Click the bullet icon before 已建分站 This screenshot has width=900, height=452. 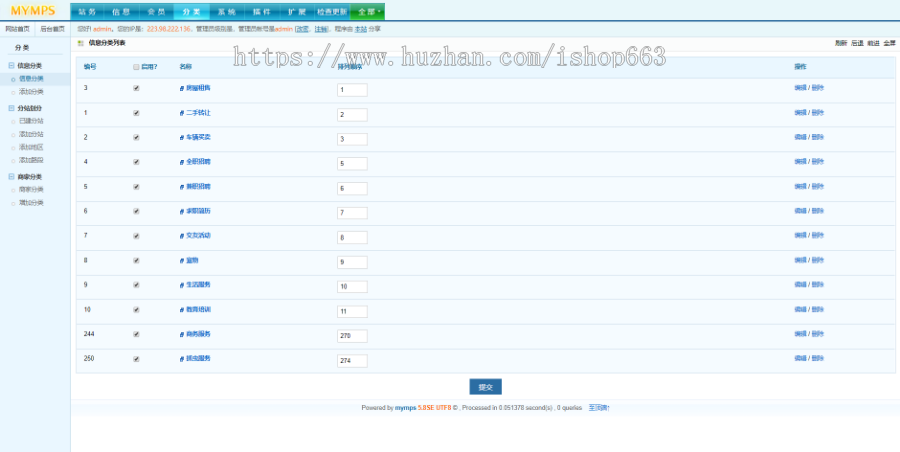click(13, 121)
